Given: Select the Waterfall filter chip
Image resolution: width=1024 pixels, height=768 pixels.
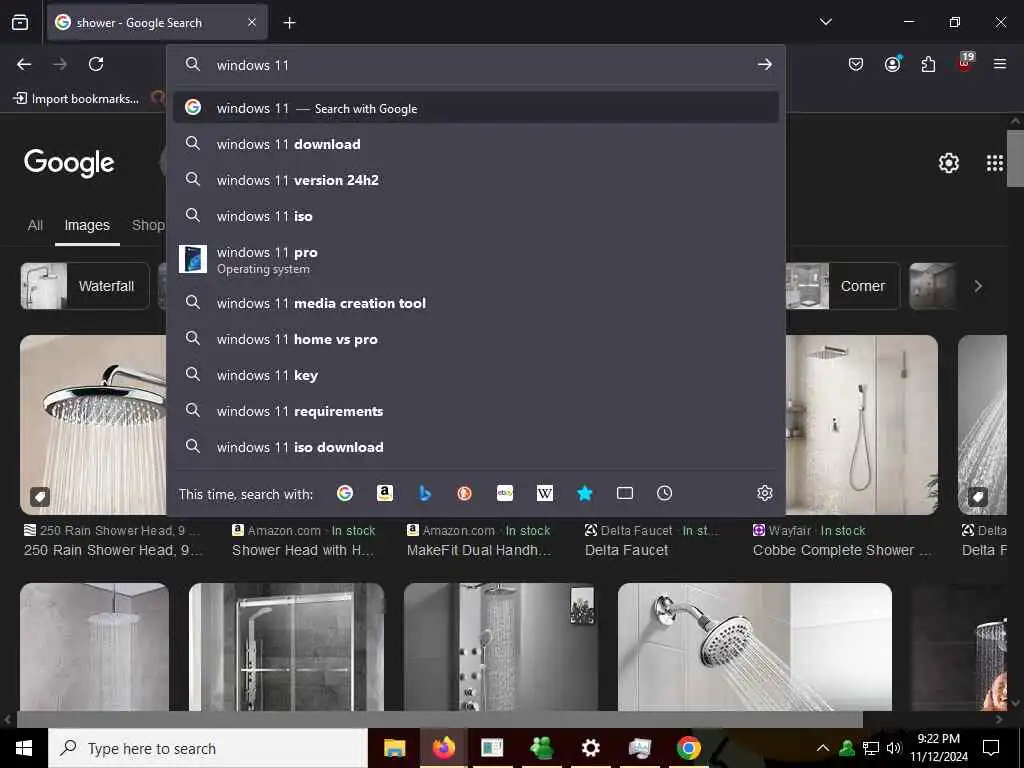Looking at the screenshot, I should pyautogui.click(x=85, y=286).
